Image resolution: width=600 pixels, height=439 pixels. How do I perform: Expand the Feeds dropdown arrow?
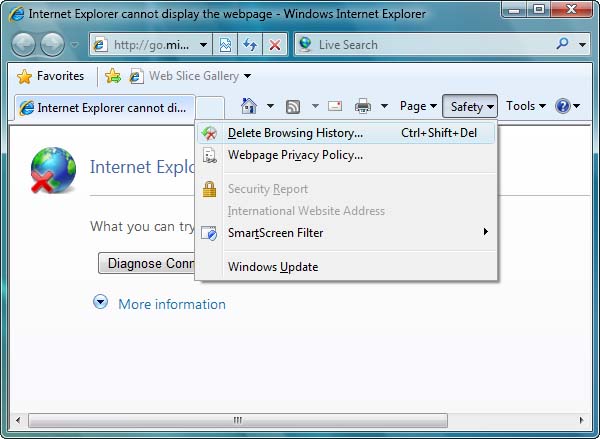click(x=315, y=106)
